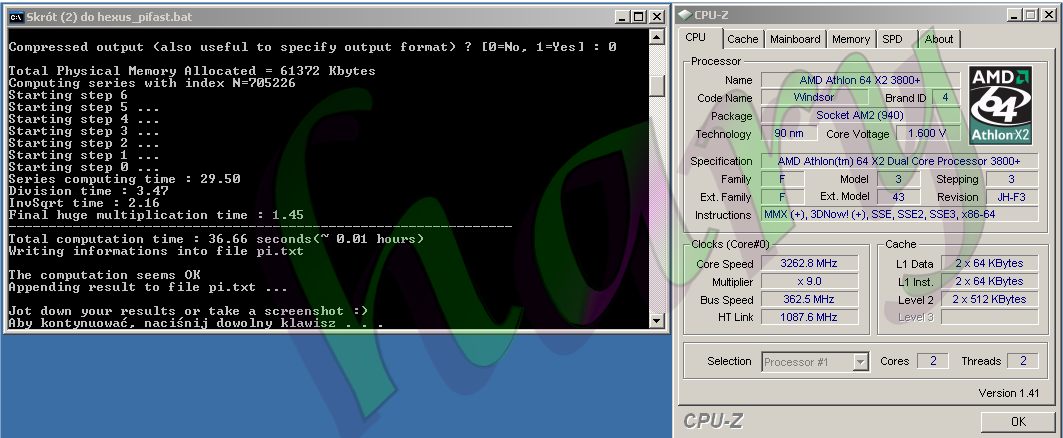Click the Multiplier value x 9.0
Screen dimensions: 1063x438
tap(809, 281)
